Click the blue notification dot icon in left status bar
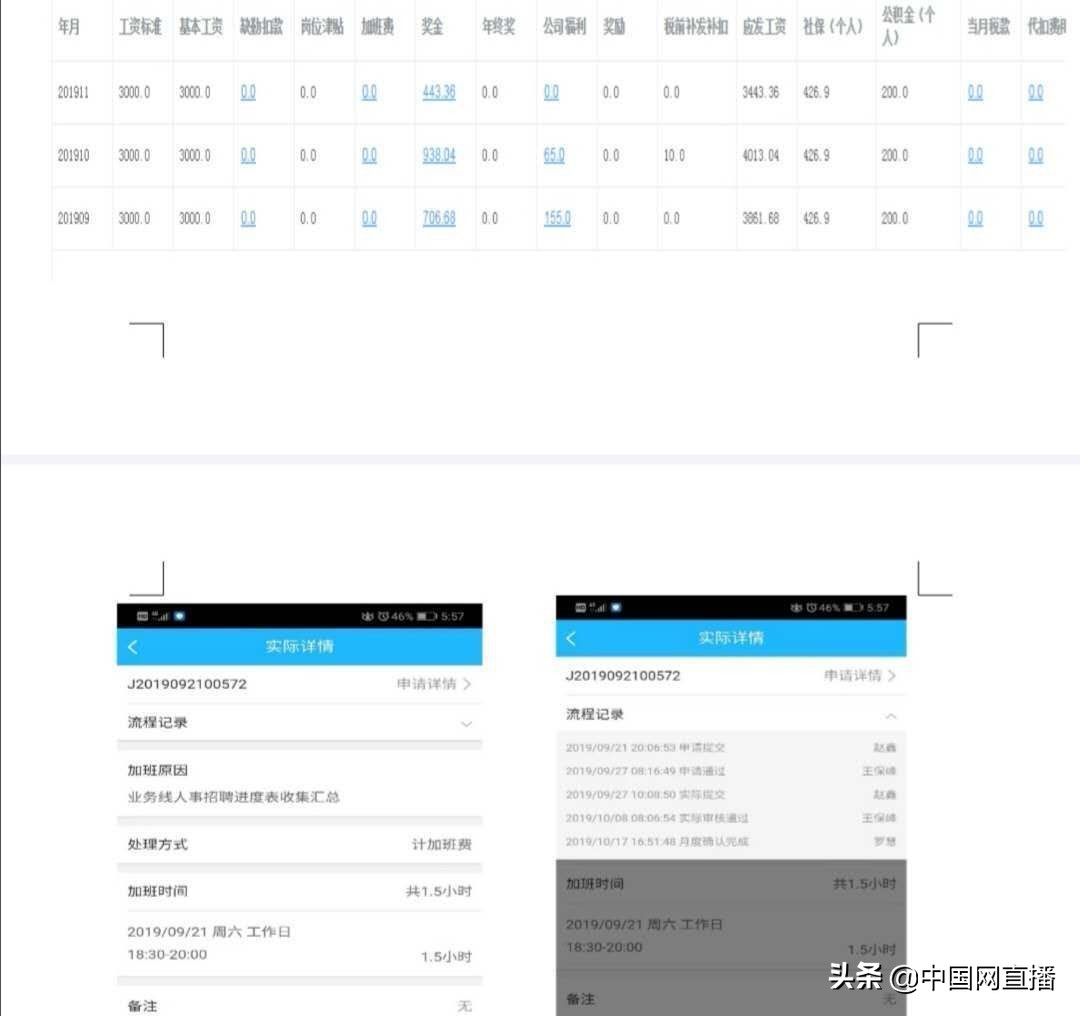This screenshot has height=1016, width=1080. [177, 613]
